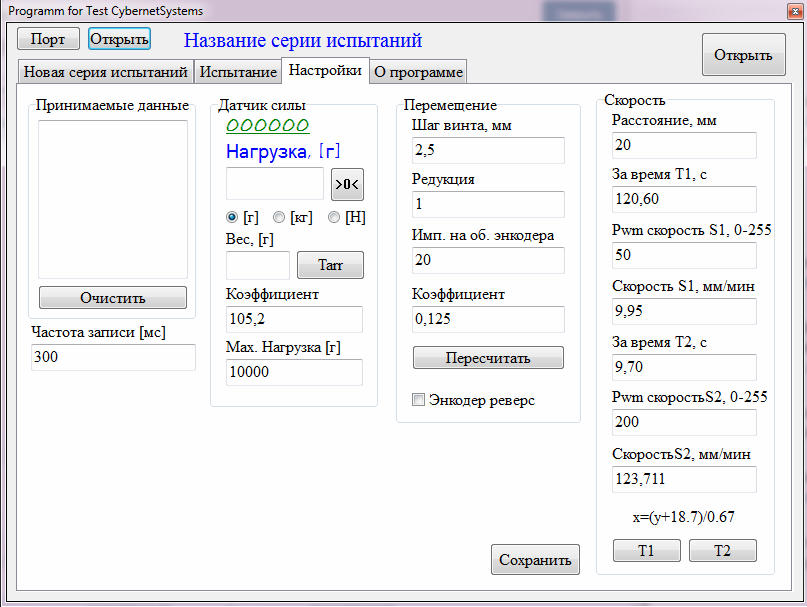Click the green 000000 sensor readout

click(x=268, y=125)
